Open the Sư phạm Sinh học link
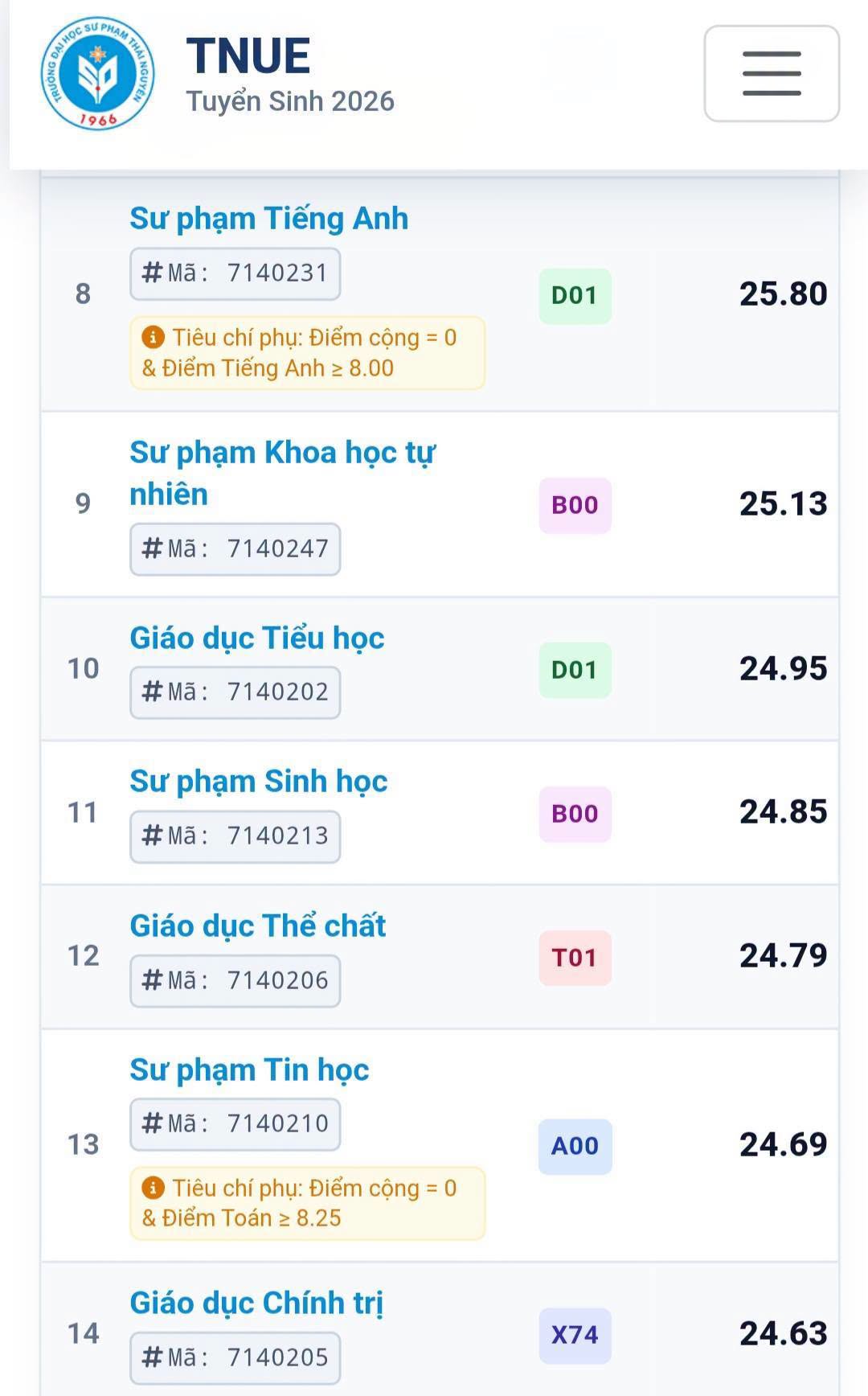The height and width of the screenshot is (1396, 868). tap(259, 782)
